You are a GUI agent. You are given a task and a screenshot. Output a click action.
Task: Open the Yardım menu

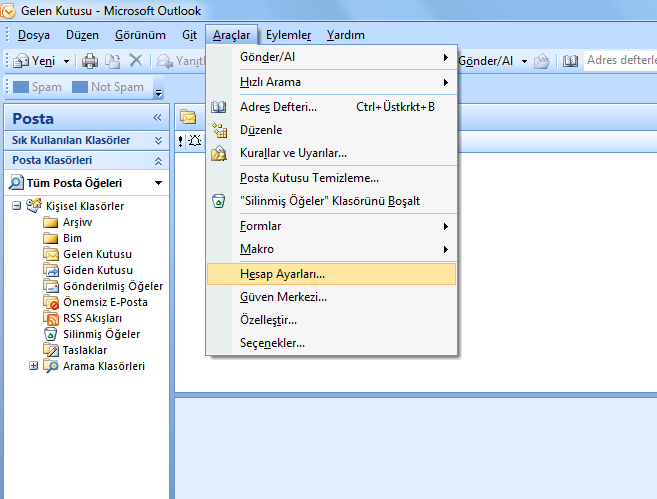pyautogui.click(x=346, y=35)
